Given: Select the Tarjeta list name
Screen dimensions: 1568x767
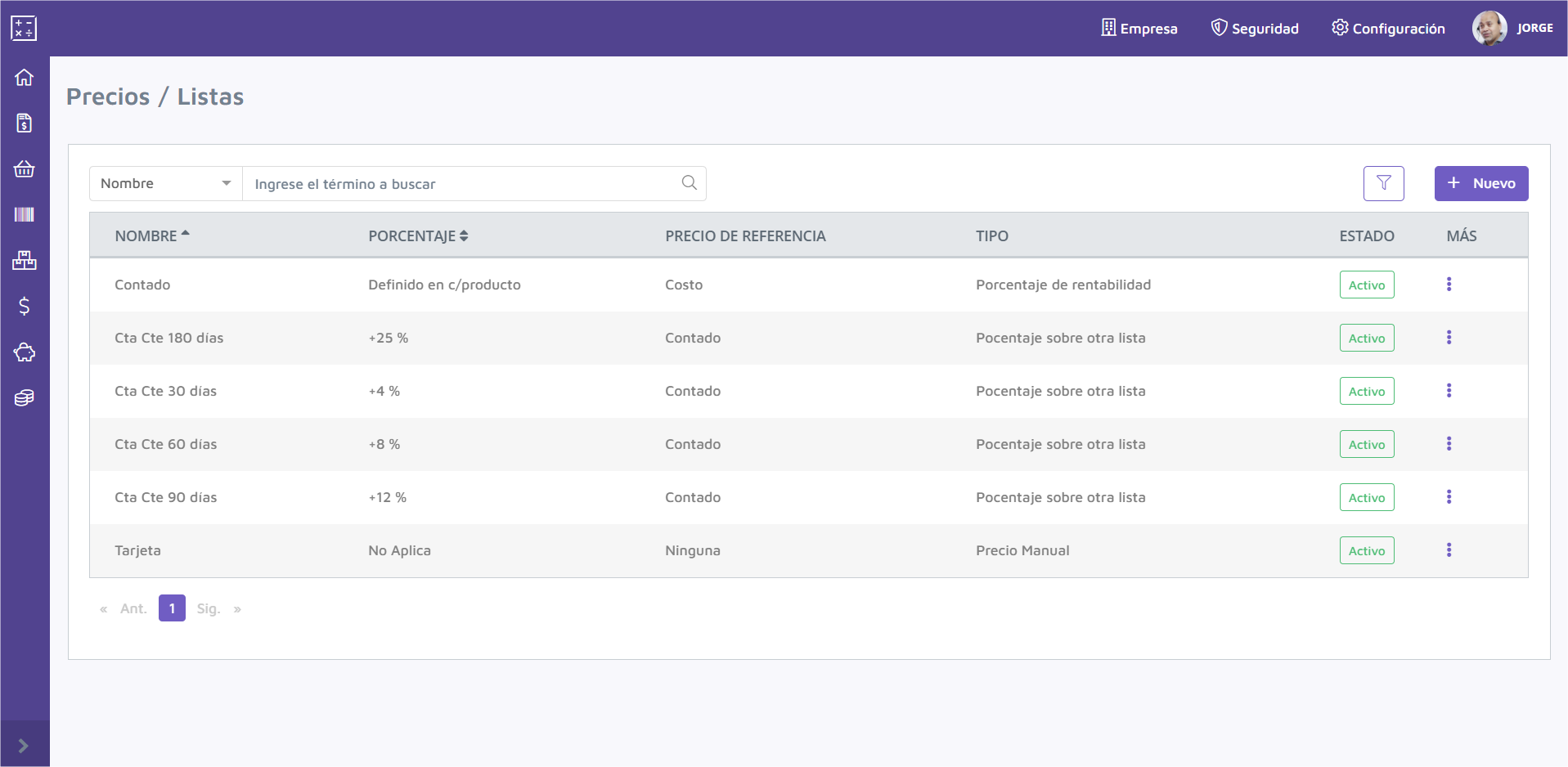Looking at the screenshot, I should pyautogui.click(x=137, y=550).
